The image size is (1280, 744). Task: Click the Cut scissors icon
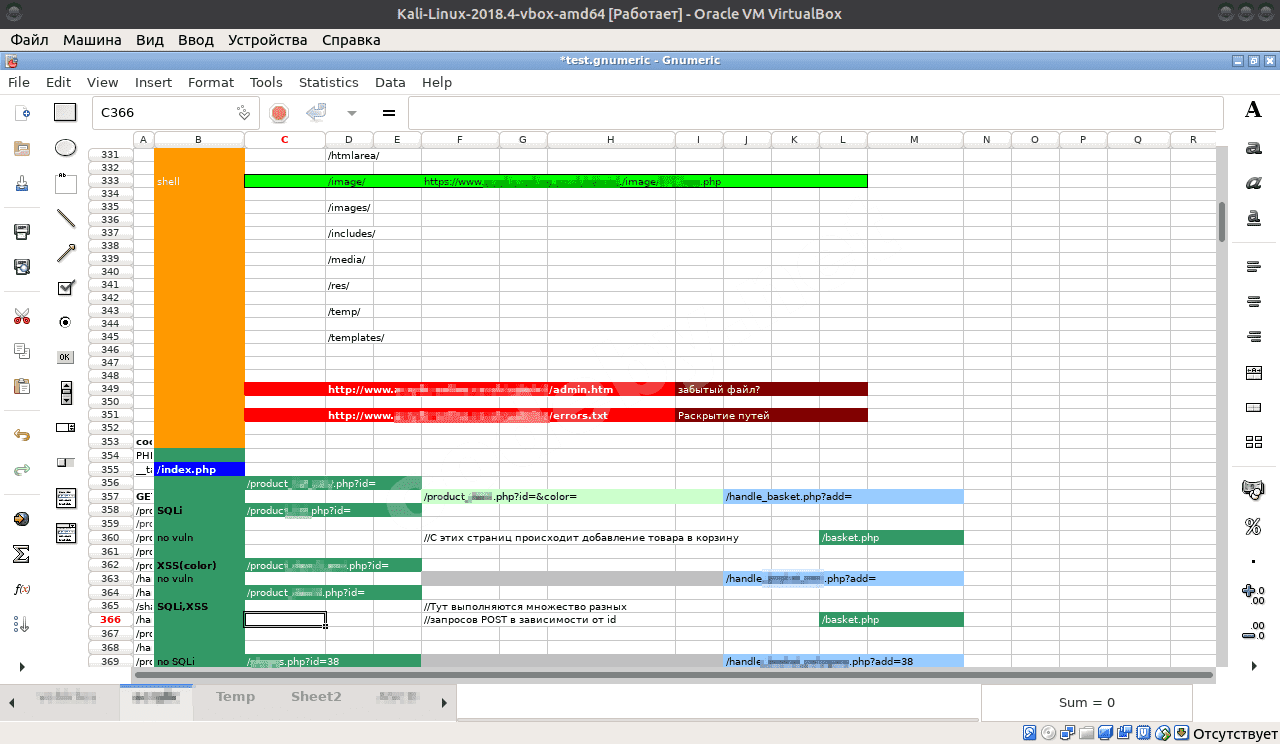tap(21, 317)
